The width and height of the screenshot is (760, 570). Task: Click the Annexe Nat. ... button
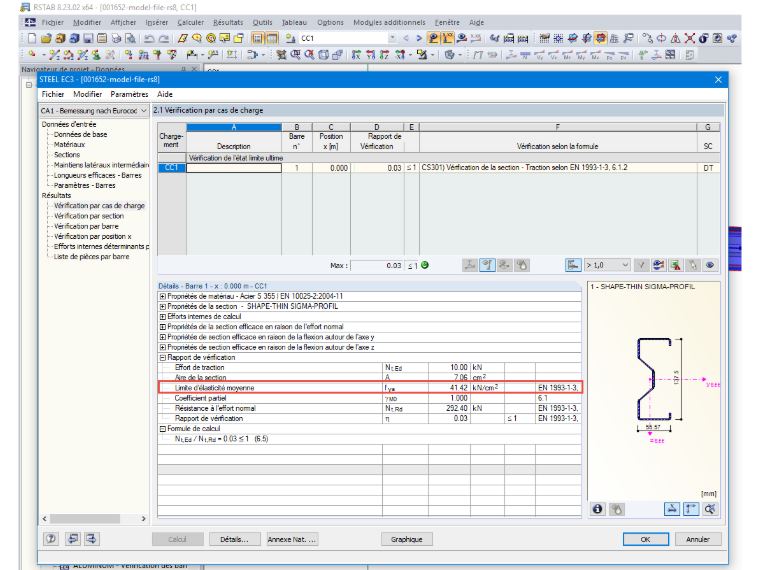tap(293, 539)
